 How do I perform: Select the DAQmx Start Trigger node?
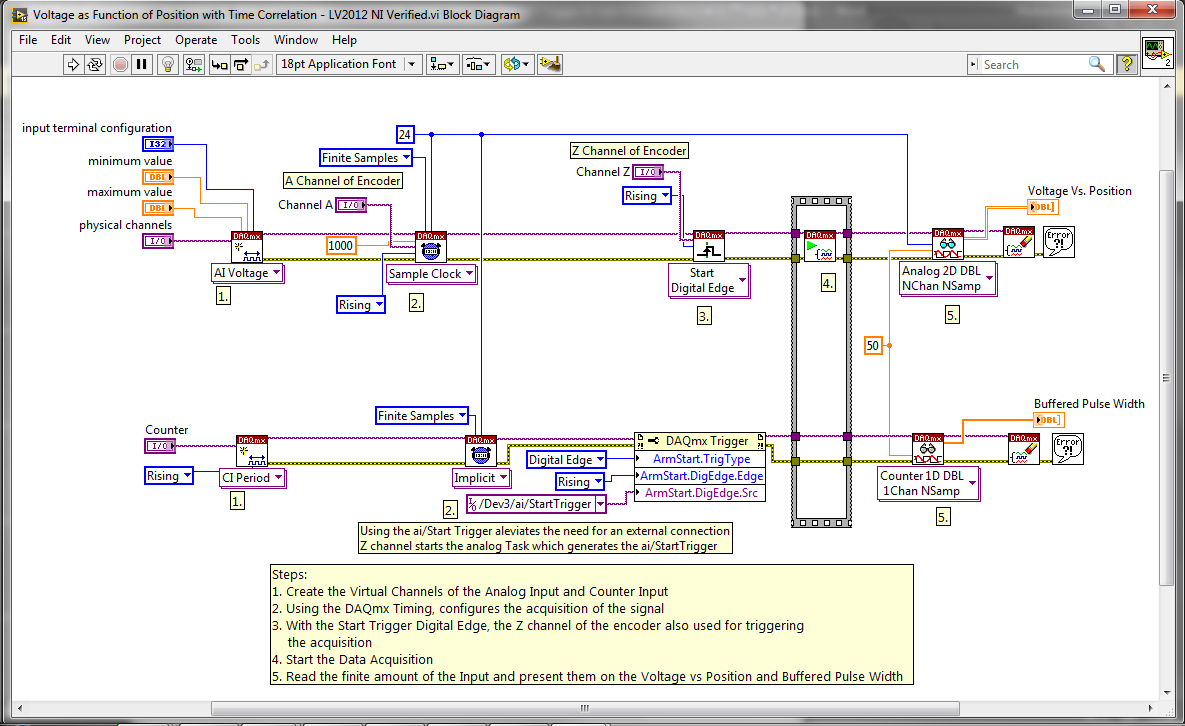coord(709,246)
